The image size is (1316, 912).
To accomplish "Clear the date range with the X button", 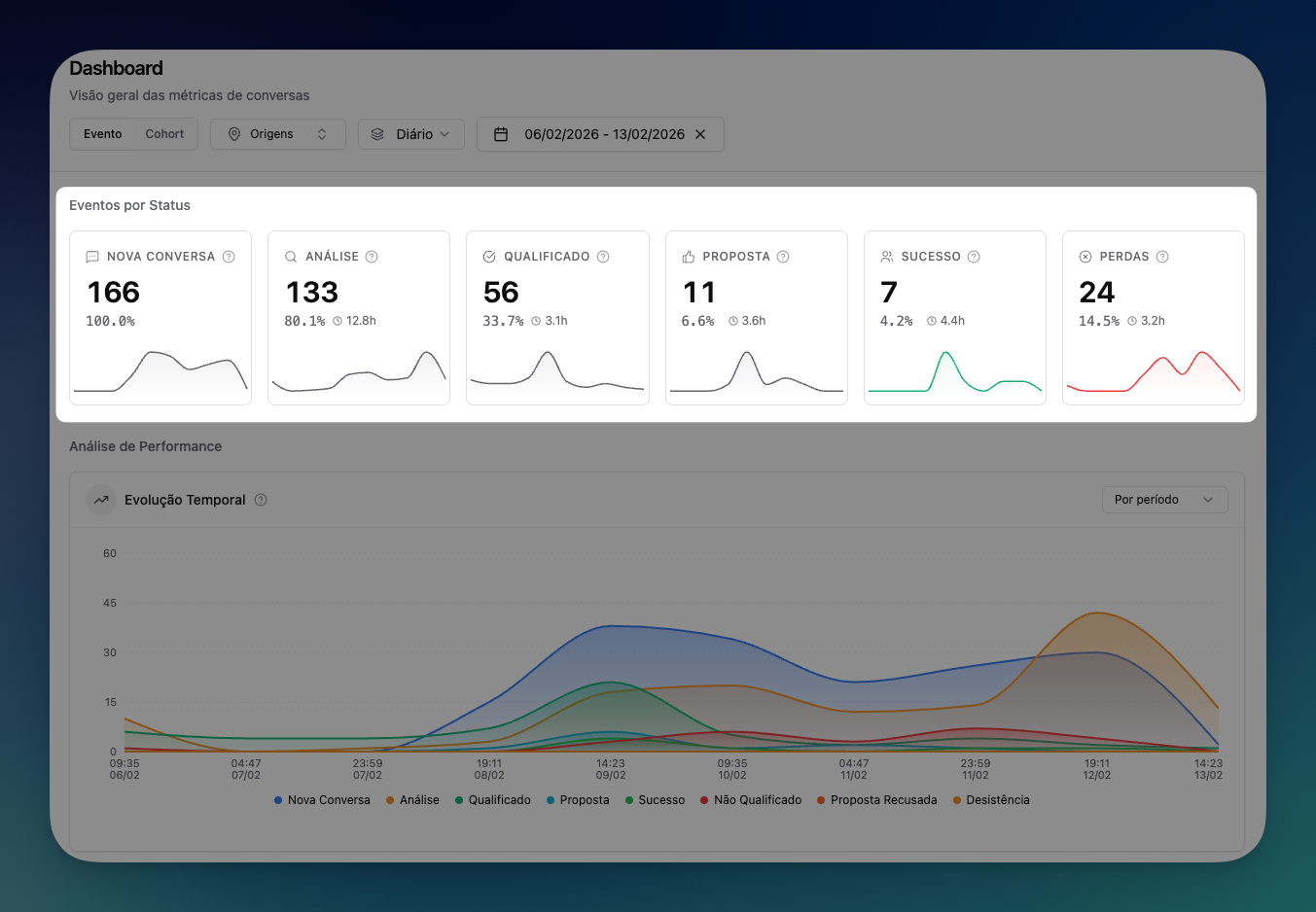I will [700, 134].
